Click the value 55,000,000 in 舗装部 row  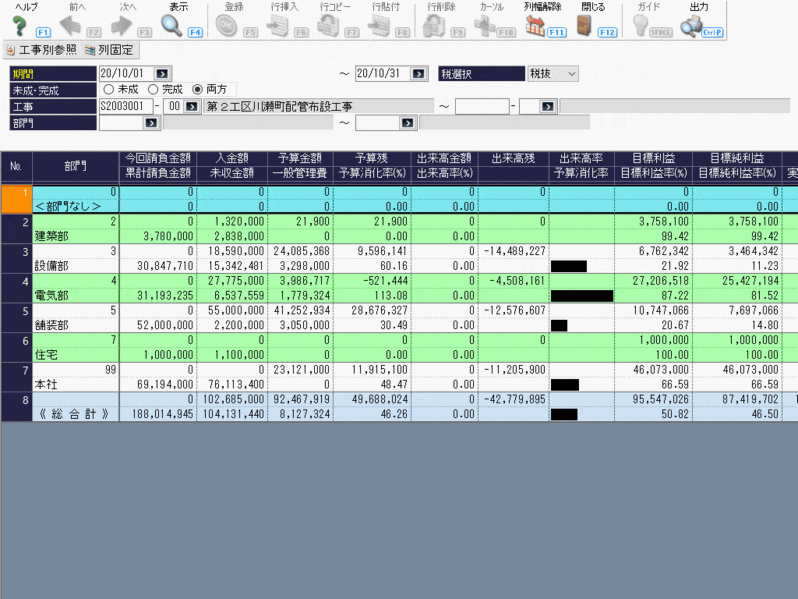[x=236, y=310]
